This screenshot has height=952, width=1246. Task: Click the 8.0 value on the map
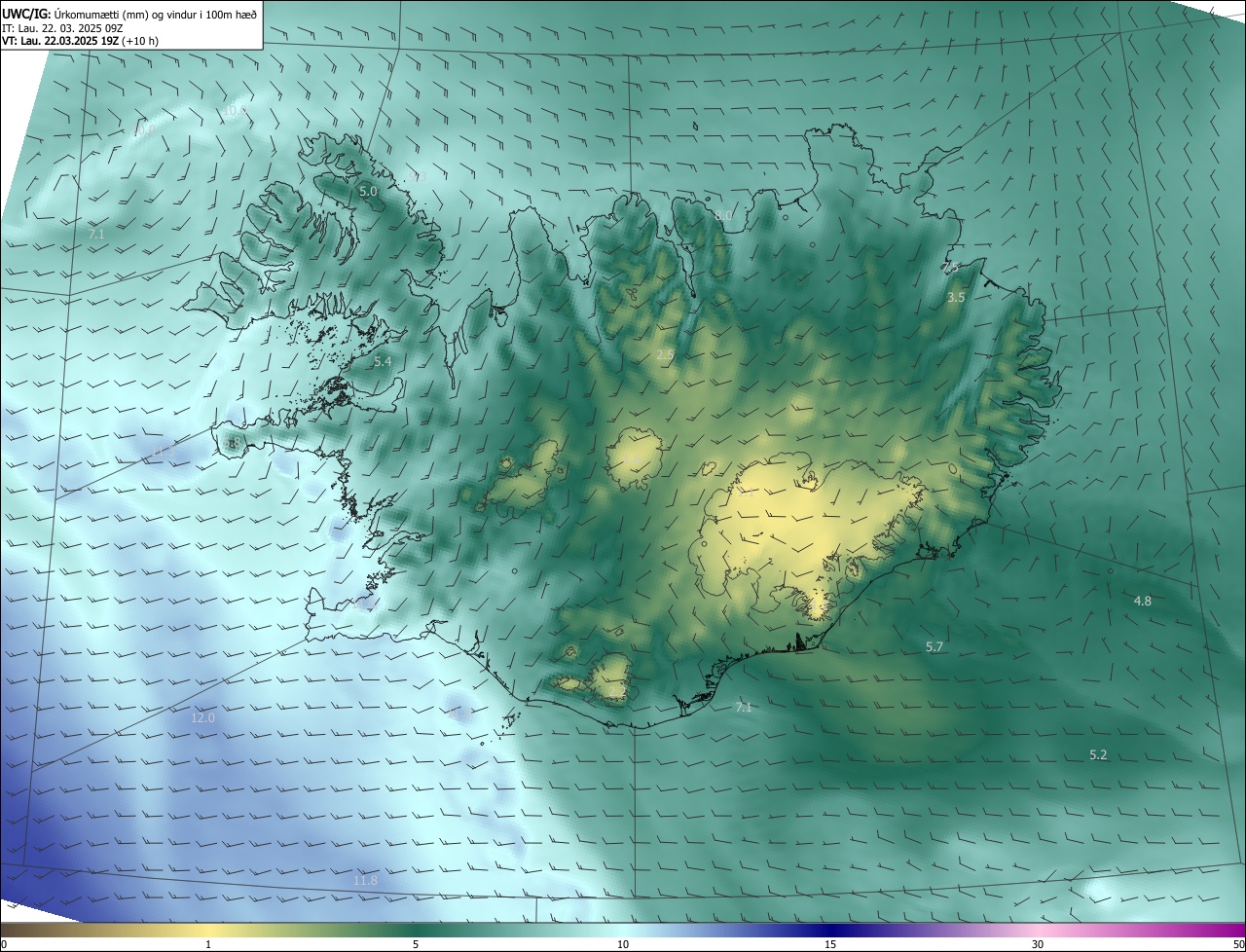(x=723, y=215)
